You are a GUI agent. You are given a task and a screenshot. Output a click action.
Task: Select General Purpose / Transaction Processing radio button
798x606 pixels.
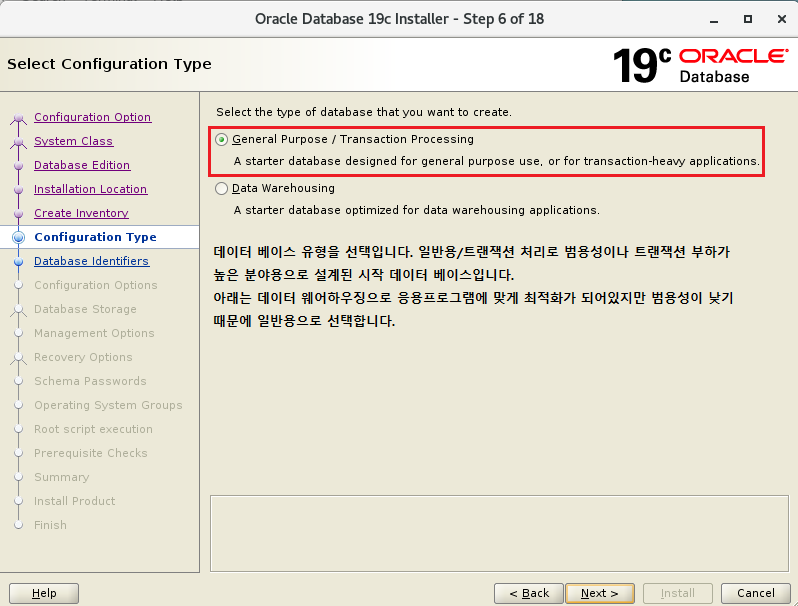tap(221, 139)
